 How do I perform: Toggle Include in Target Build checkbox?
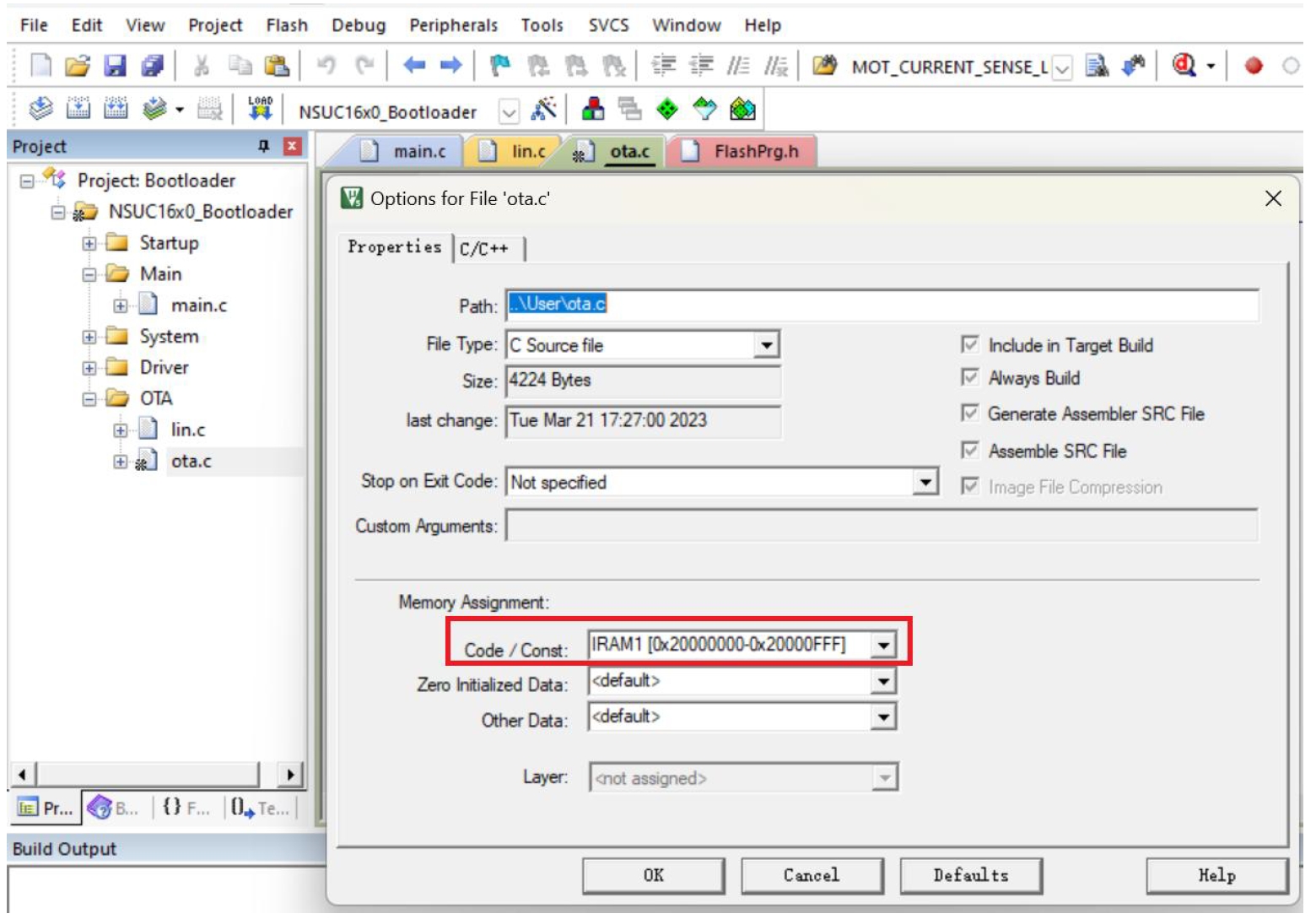[970, 345]
